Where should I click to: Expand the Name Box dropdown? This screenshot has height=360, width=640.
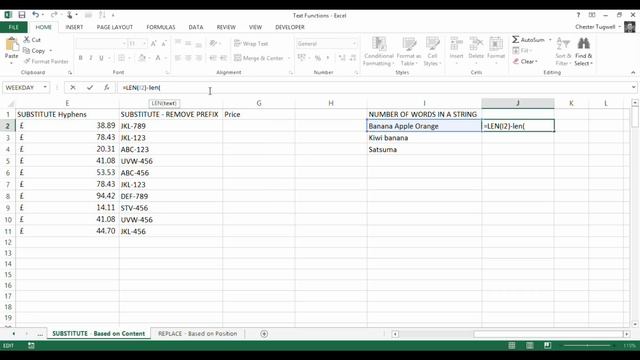coord(45,87)
